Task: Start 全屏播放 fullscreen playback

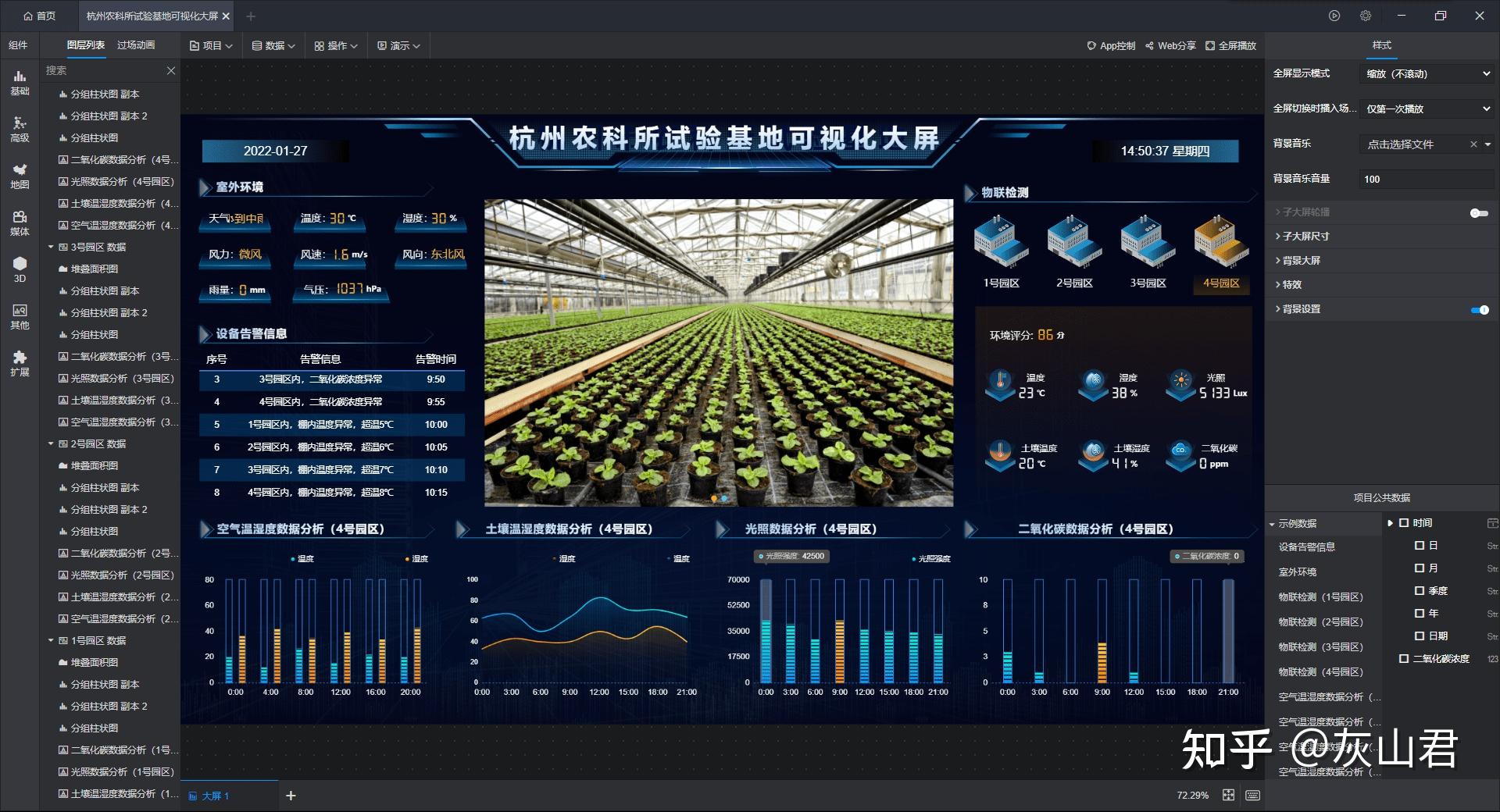Action: tap(1230, 46)
